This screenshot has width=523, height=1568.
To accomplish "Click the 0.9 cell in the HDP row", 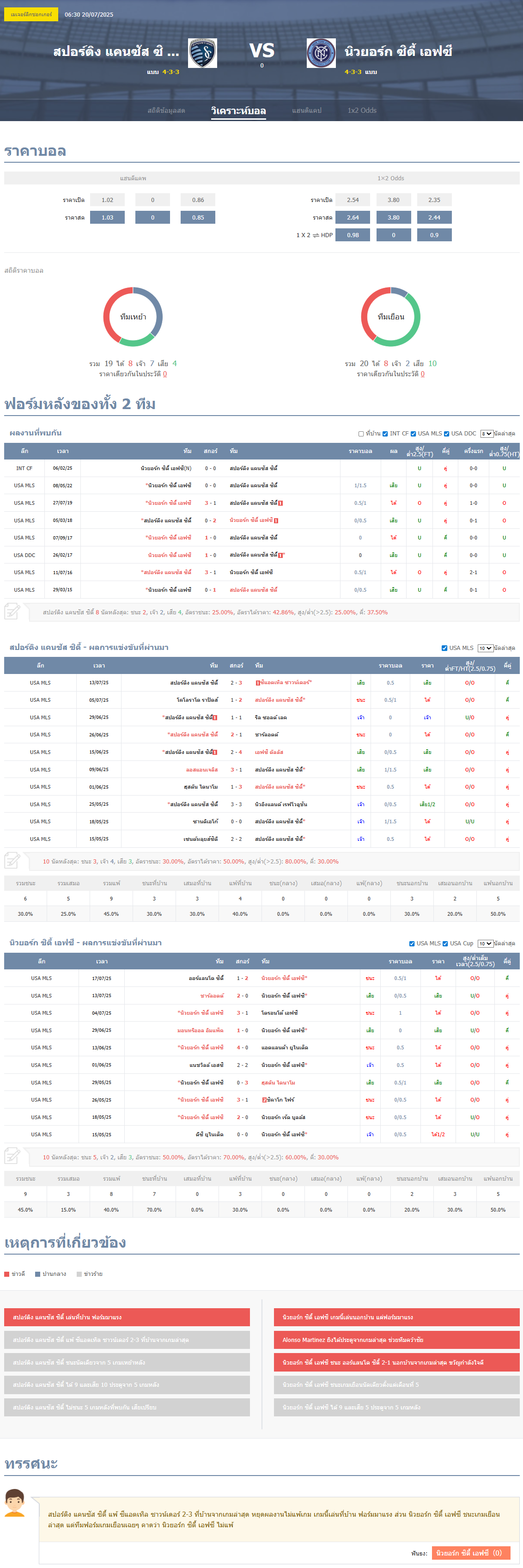I will [434, 235].
